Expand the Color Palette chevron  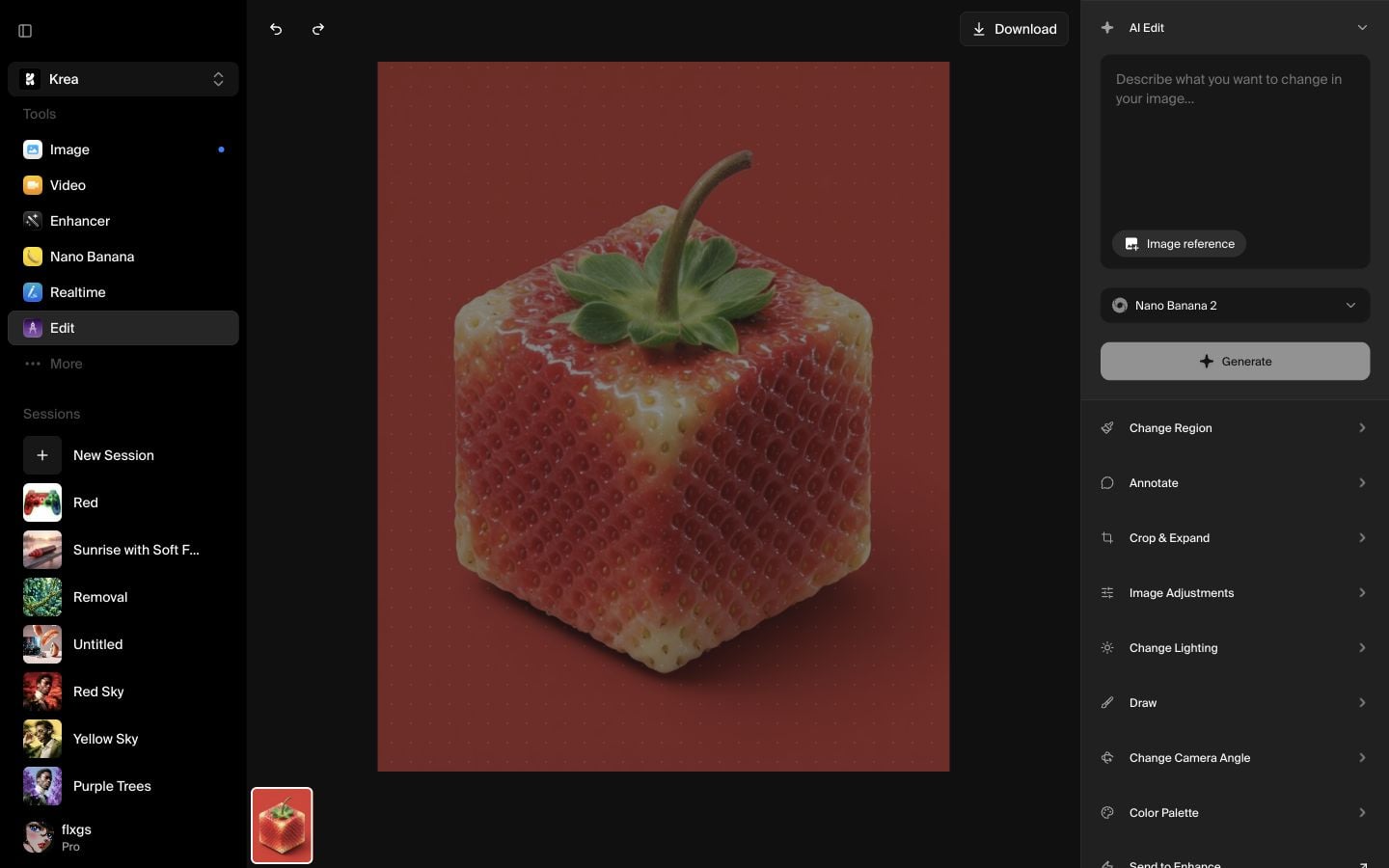pos(1362,813)
